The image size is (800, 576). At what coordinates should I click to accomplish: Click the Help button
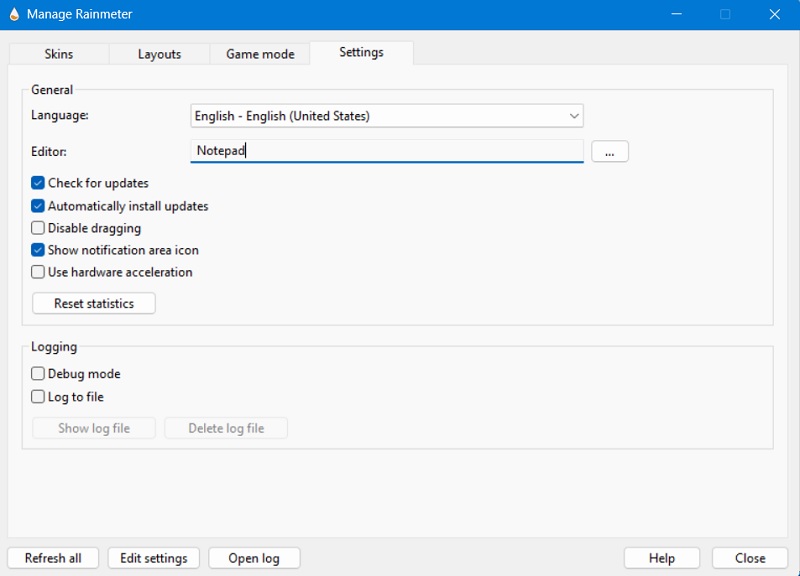pos(661,558)
